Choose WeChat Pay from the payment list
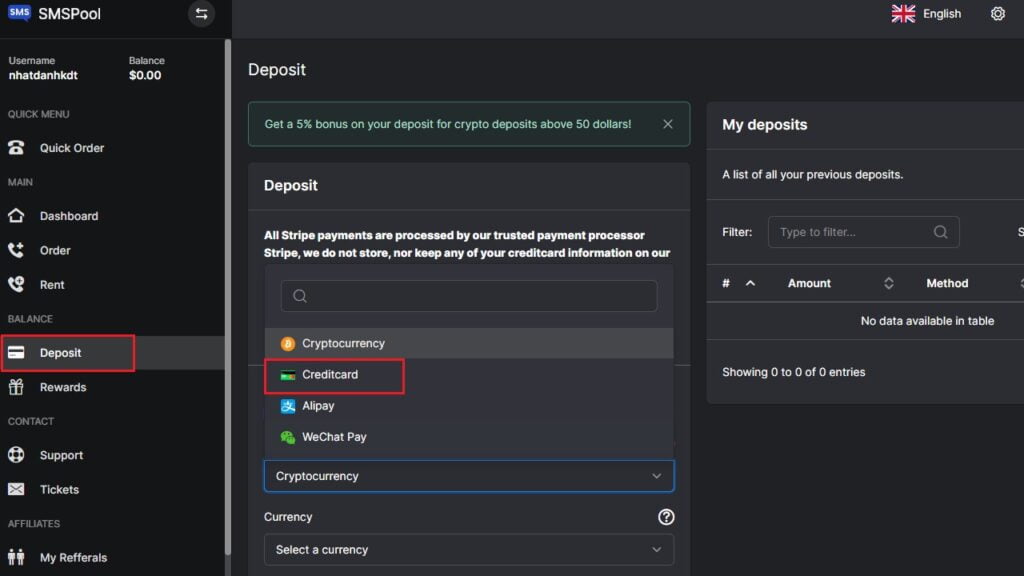Viewport: 1024px width, 576px height. (334, 437)
